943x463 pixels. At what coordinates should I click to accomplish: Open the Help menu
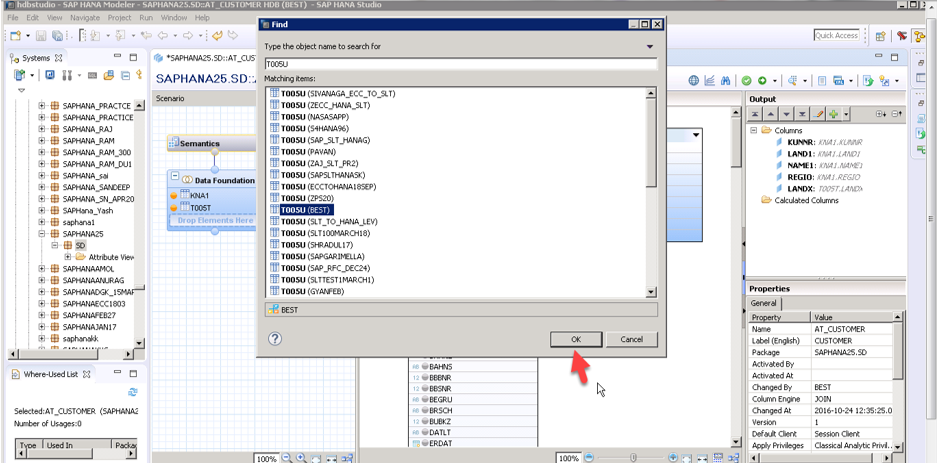point(202,18)
